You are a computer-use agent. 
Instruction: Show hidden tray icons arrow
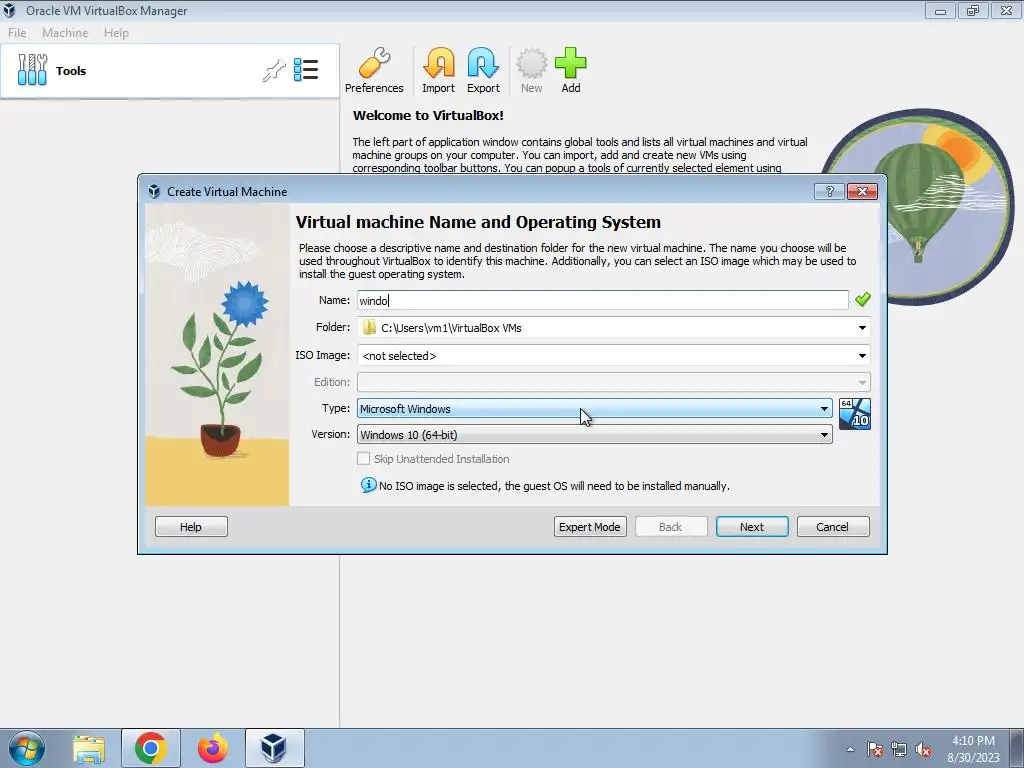(850, 749)
